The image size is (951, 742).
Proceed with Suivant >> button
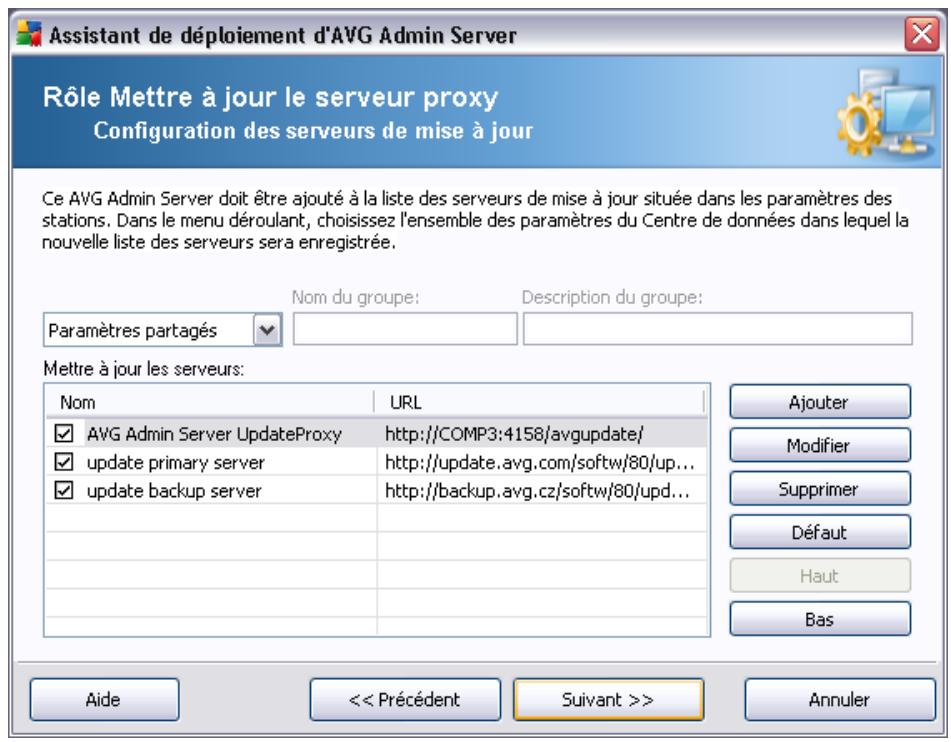(x=608, y=700)
